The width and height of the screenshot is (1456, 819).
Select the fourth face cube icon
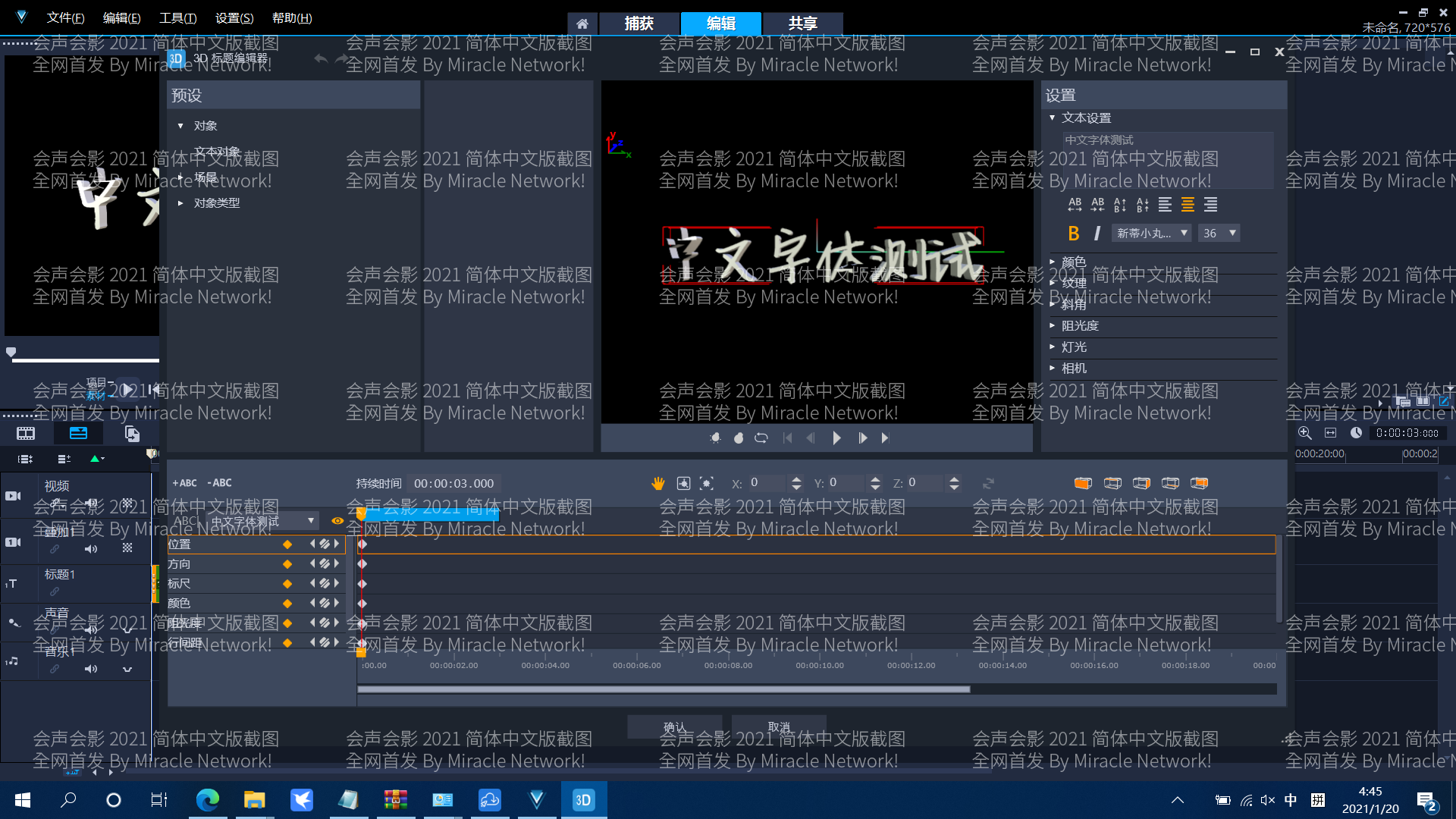[1170, 483]
